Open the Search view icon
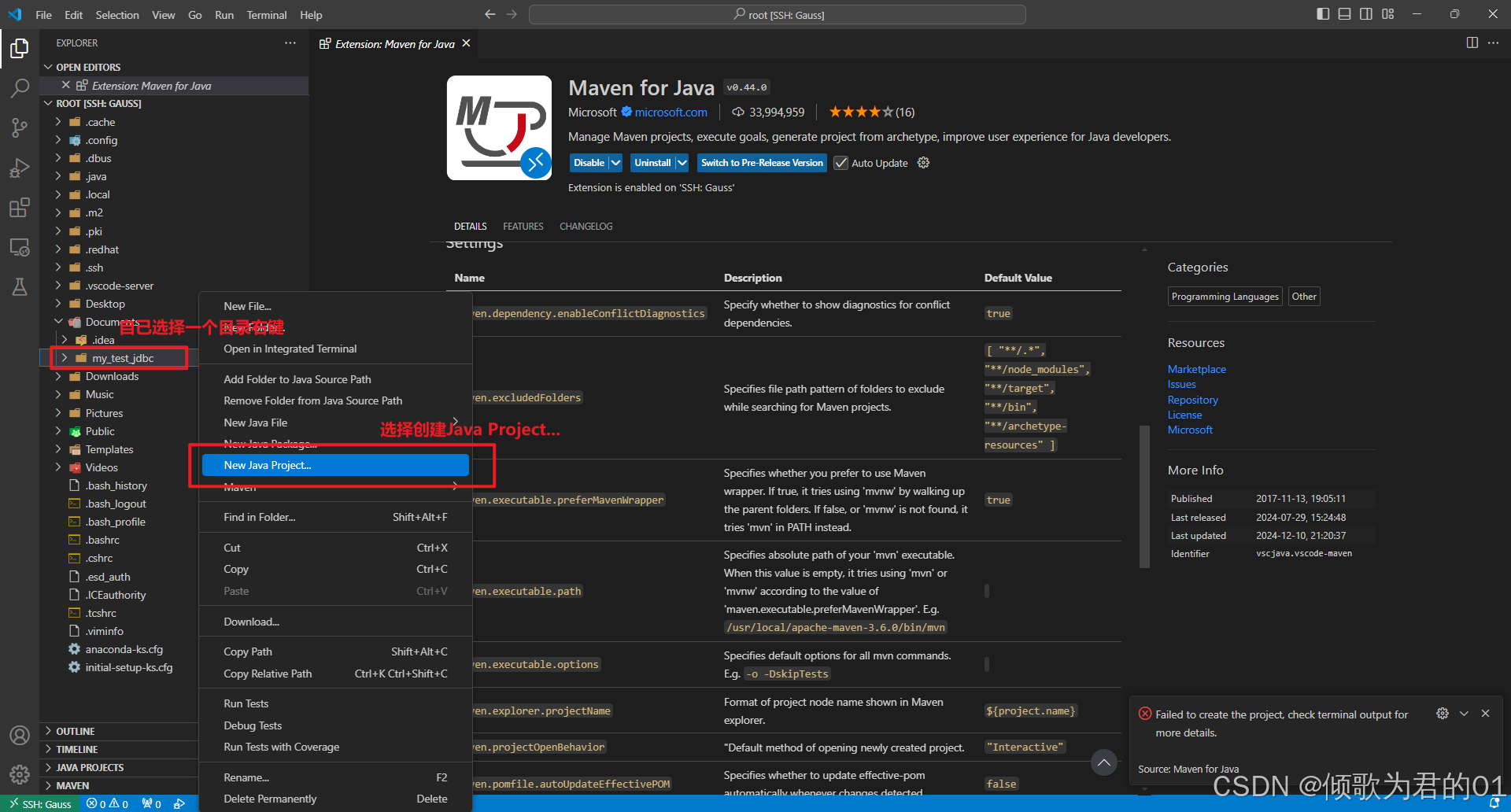This screenshot has height=812, width=1511. coord(20,88)
